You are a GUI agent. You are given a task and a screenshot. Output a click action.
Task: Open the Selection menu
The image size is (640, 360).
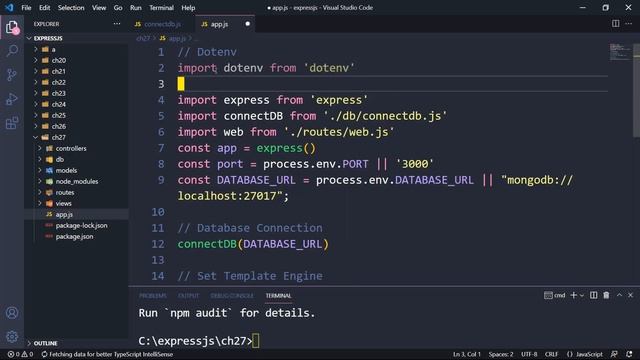click(71, 8)
